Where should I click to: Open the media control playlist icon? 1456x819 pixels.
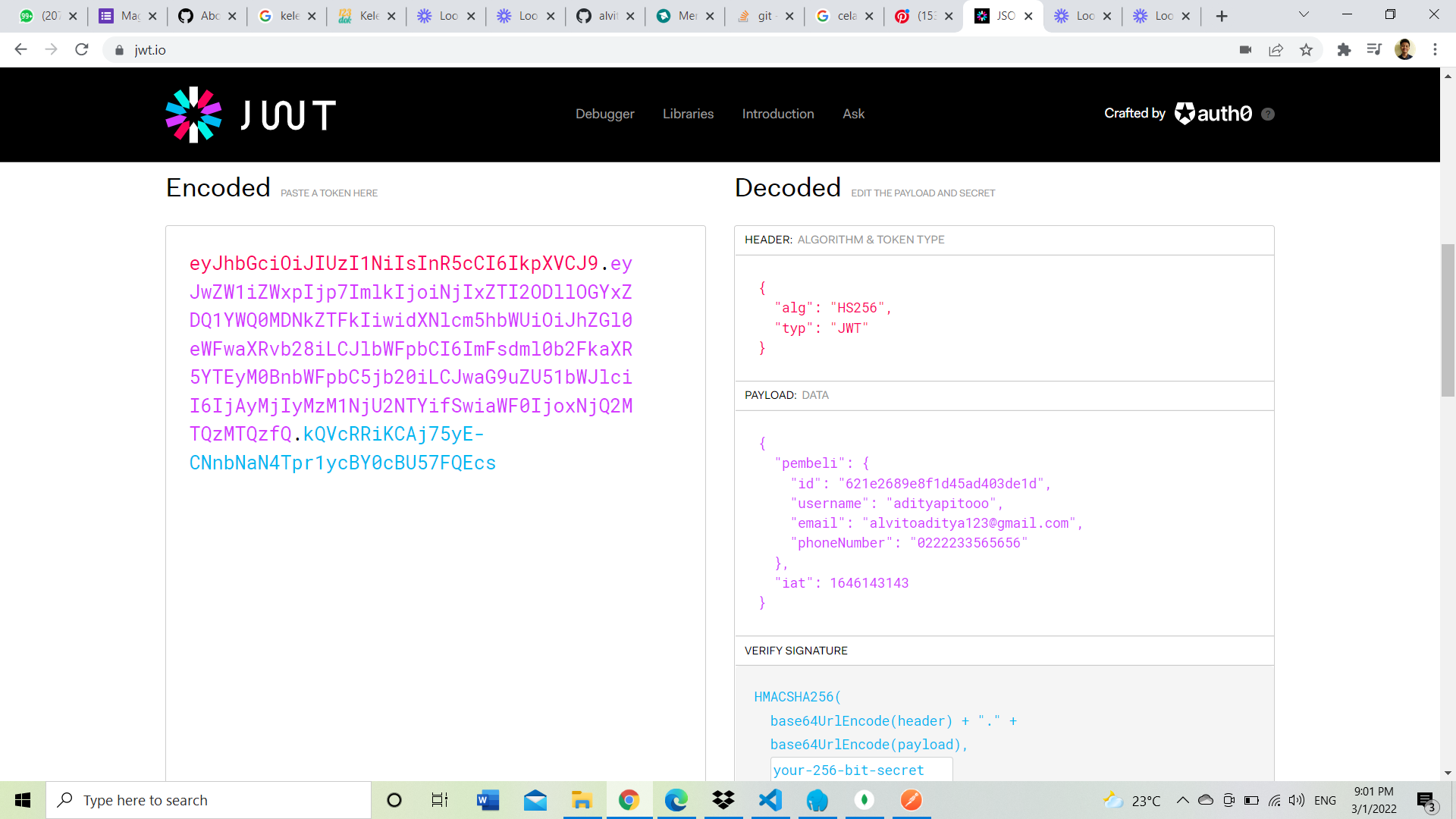[x=1374, y=49]
